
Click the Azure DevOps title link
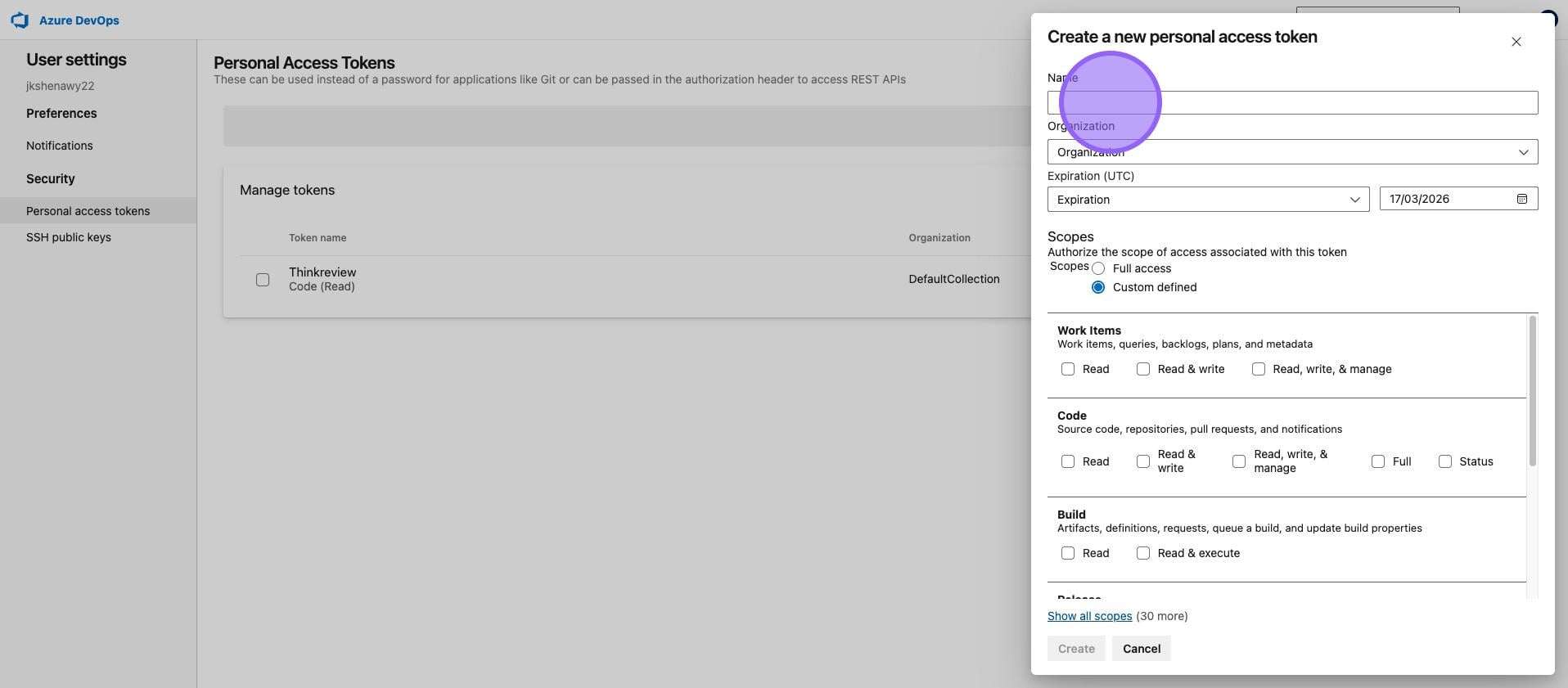tap(79, 20)
